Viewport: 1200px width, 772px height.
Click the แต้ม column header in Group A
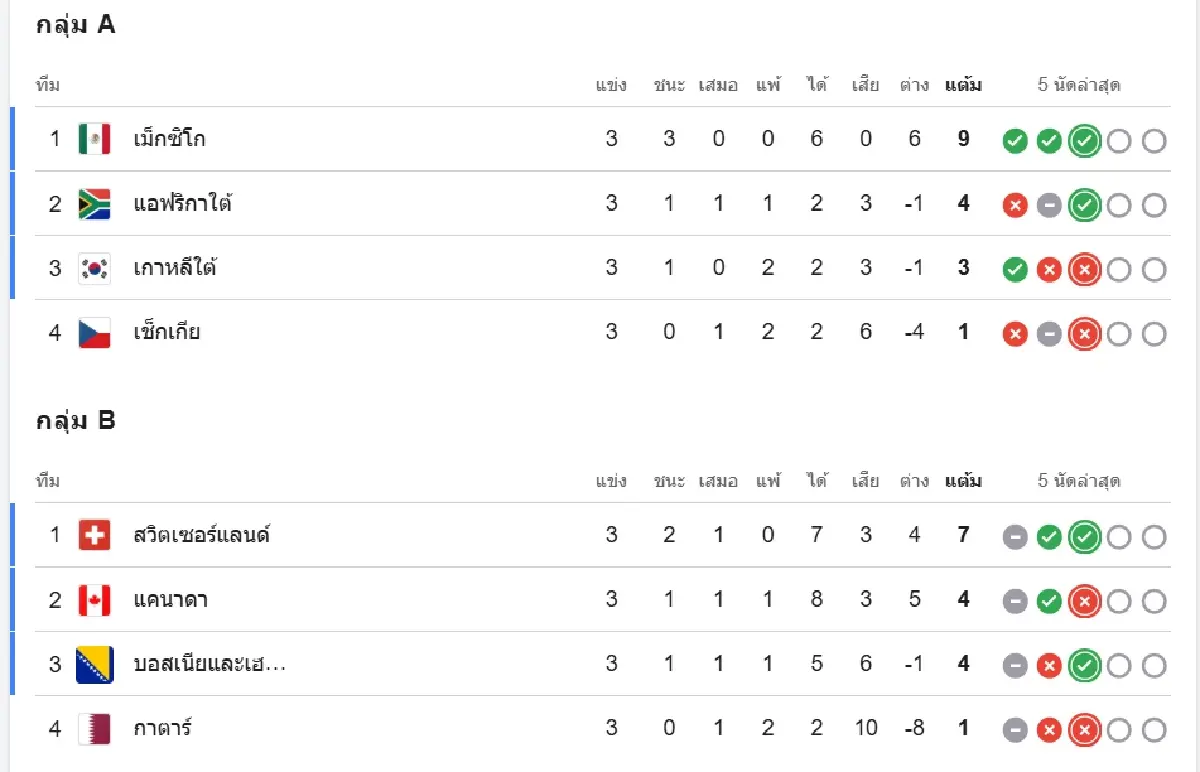click(x=963, y=85)
